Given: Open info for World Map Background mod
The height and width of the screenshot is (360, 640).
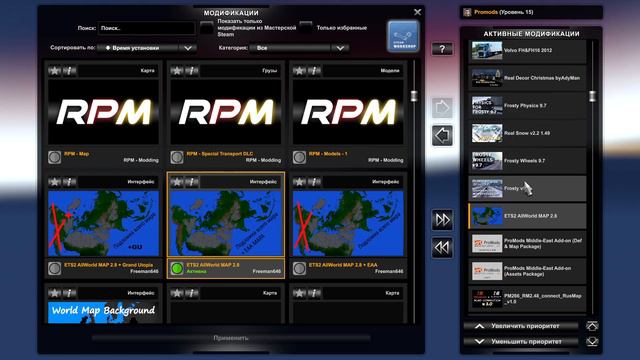Looking at the screenshot, I should pos(70,293).
